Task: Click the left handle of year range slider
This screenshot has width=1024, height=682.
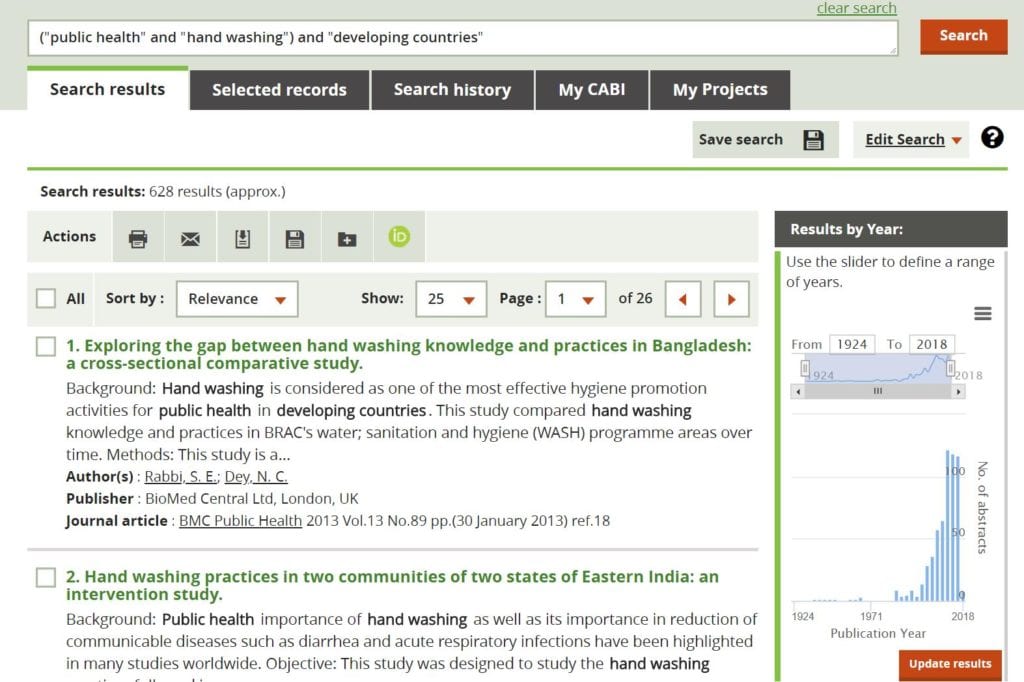Action: (804, 369)
